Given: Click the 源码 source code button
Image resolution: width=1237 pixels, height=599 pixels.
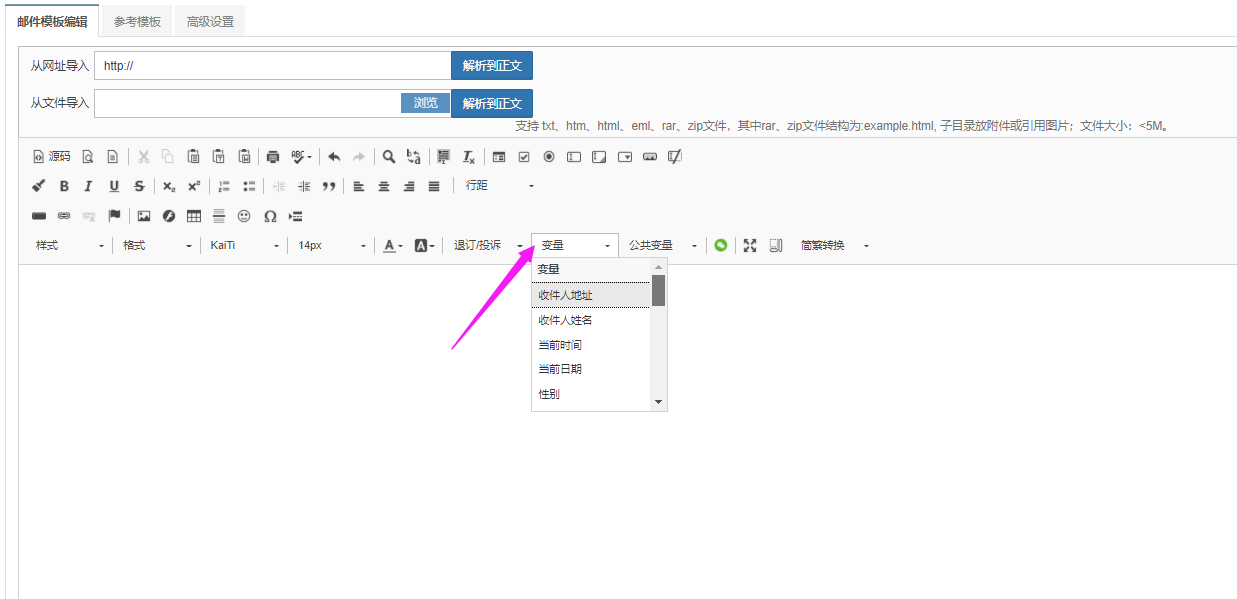Looking at the screenshot, I should point(51,157).
